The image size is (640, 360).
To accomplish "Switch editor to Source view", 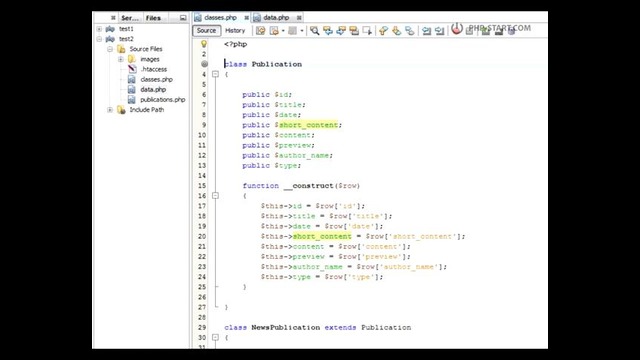I will tap(206, 31).
